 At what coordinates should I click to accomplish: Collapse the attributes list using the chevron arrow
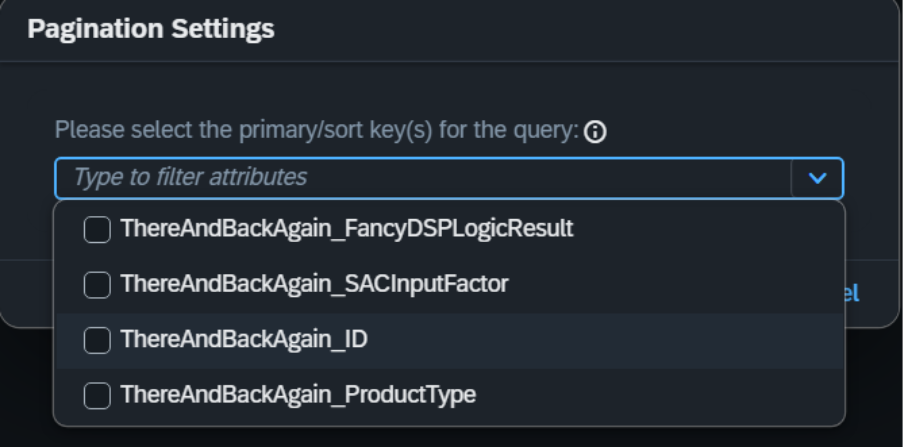(817, 178)
